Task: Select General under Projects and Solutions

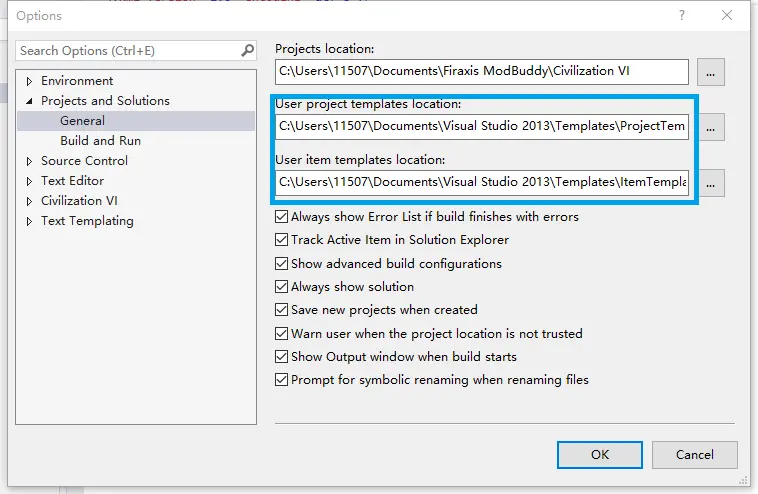Action: [82, 121]
